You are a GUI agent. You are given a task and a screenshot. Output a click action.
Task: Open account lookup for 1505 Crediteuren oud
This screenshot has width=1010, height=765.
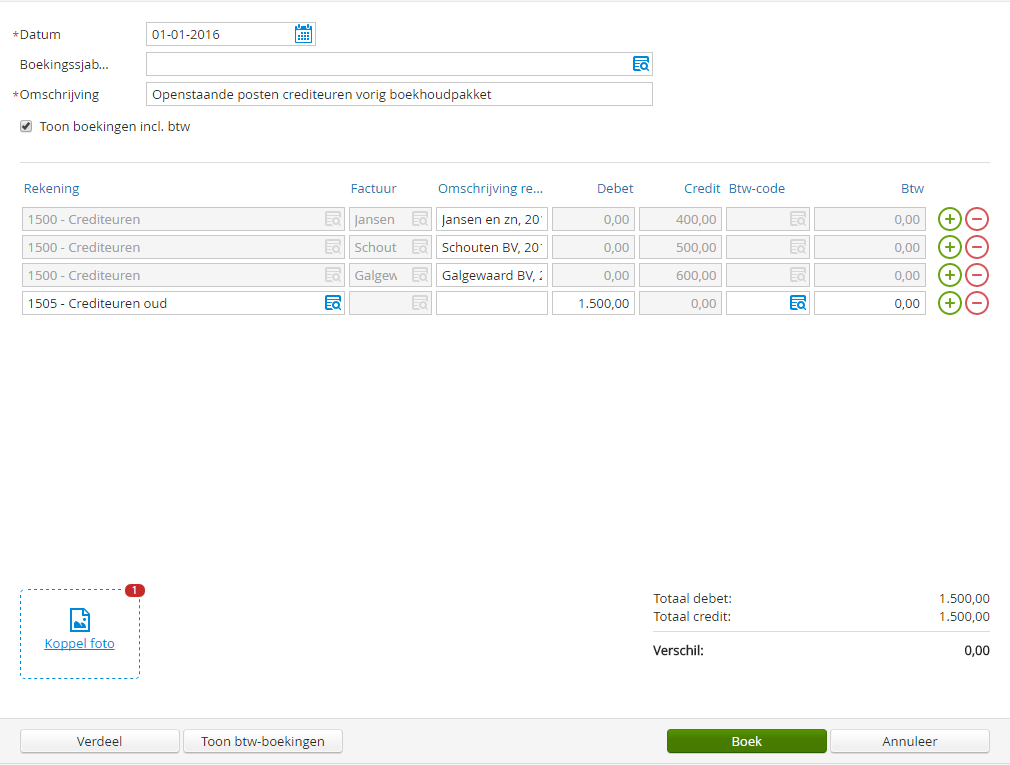332,303
